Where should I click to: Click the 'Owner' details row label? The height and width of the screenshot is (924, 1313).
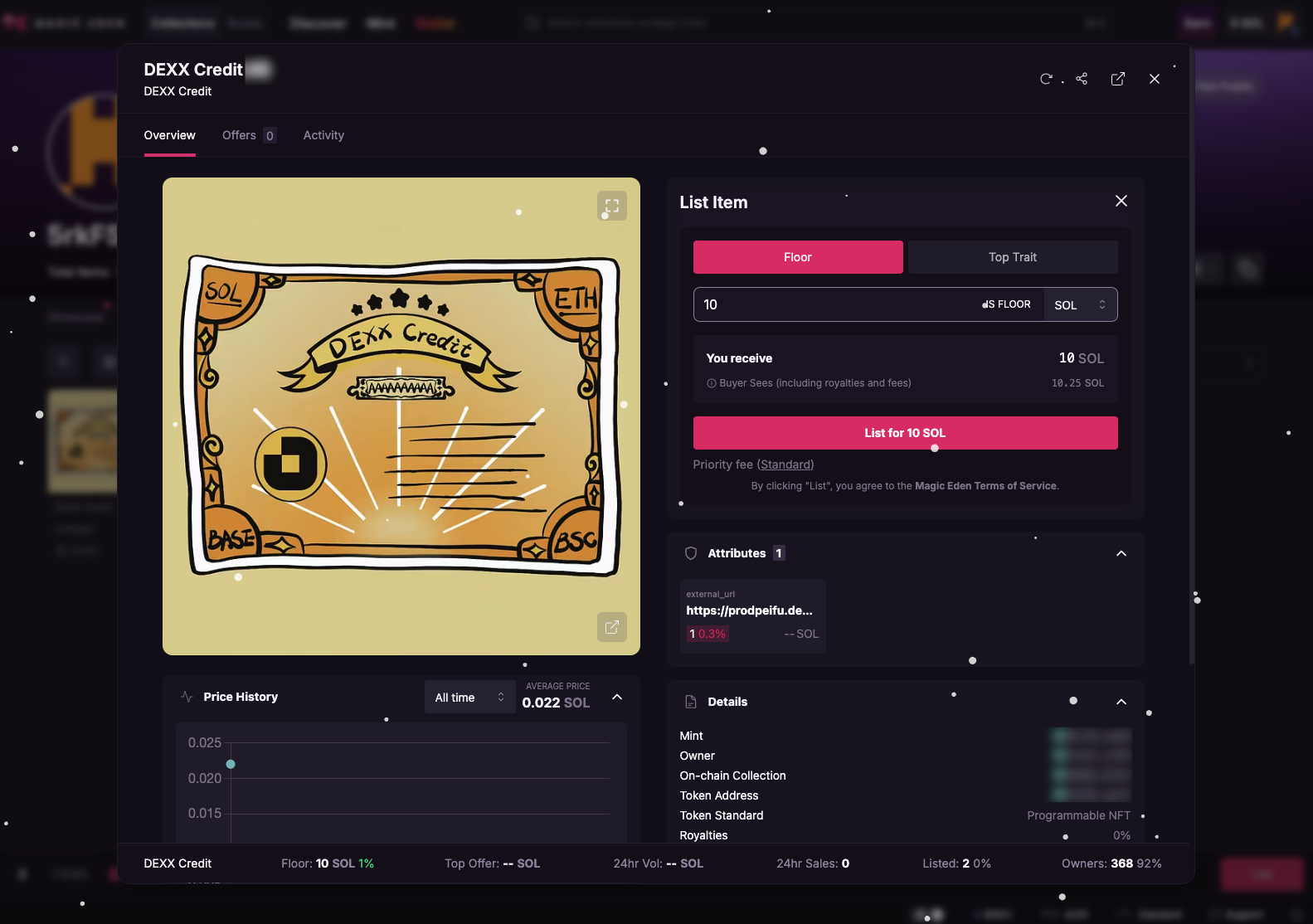click(x=698, y=756)
